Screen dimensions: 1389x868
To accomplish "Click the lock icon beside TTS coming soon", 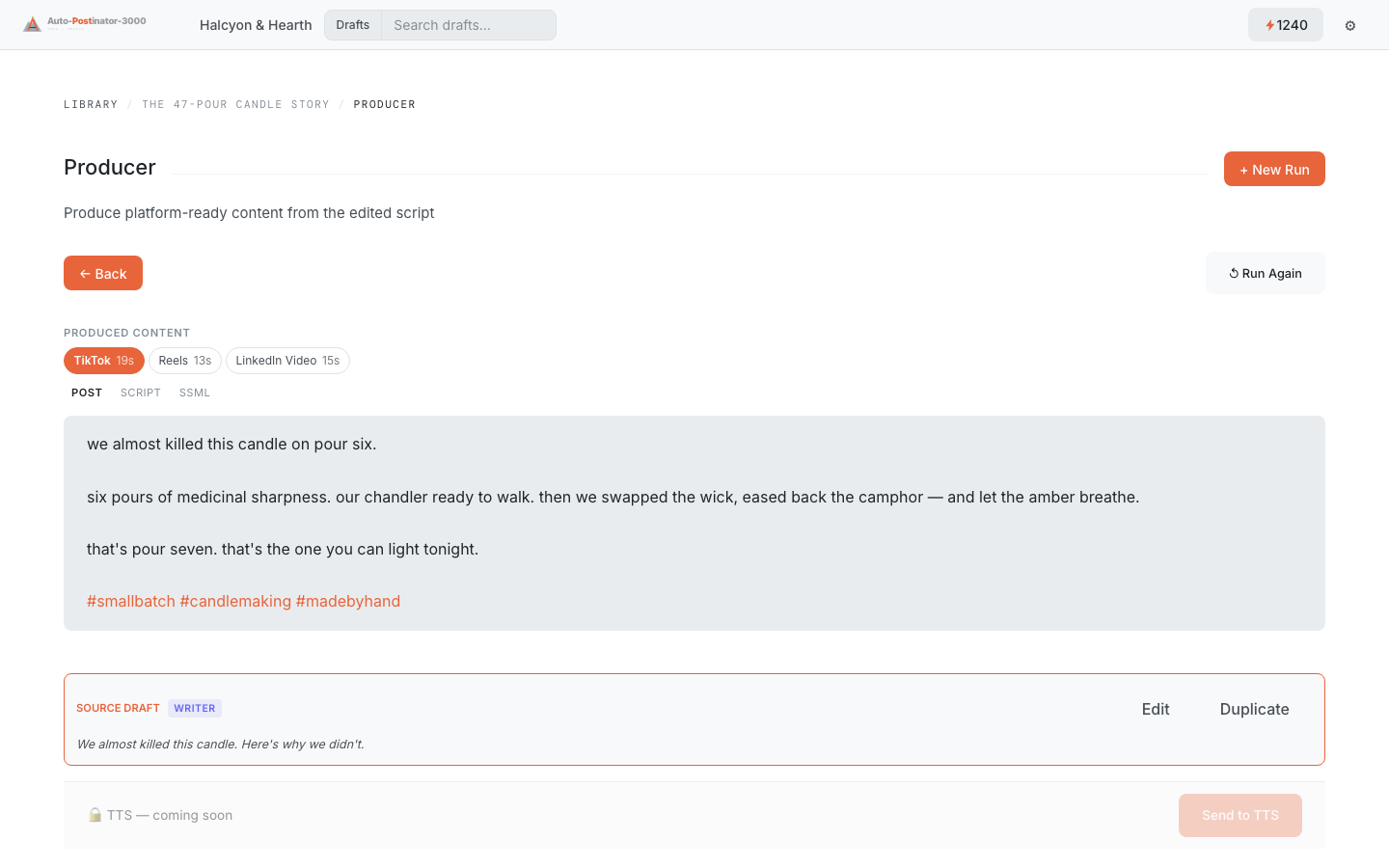I will (x=95, y=815).
